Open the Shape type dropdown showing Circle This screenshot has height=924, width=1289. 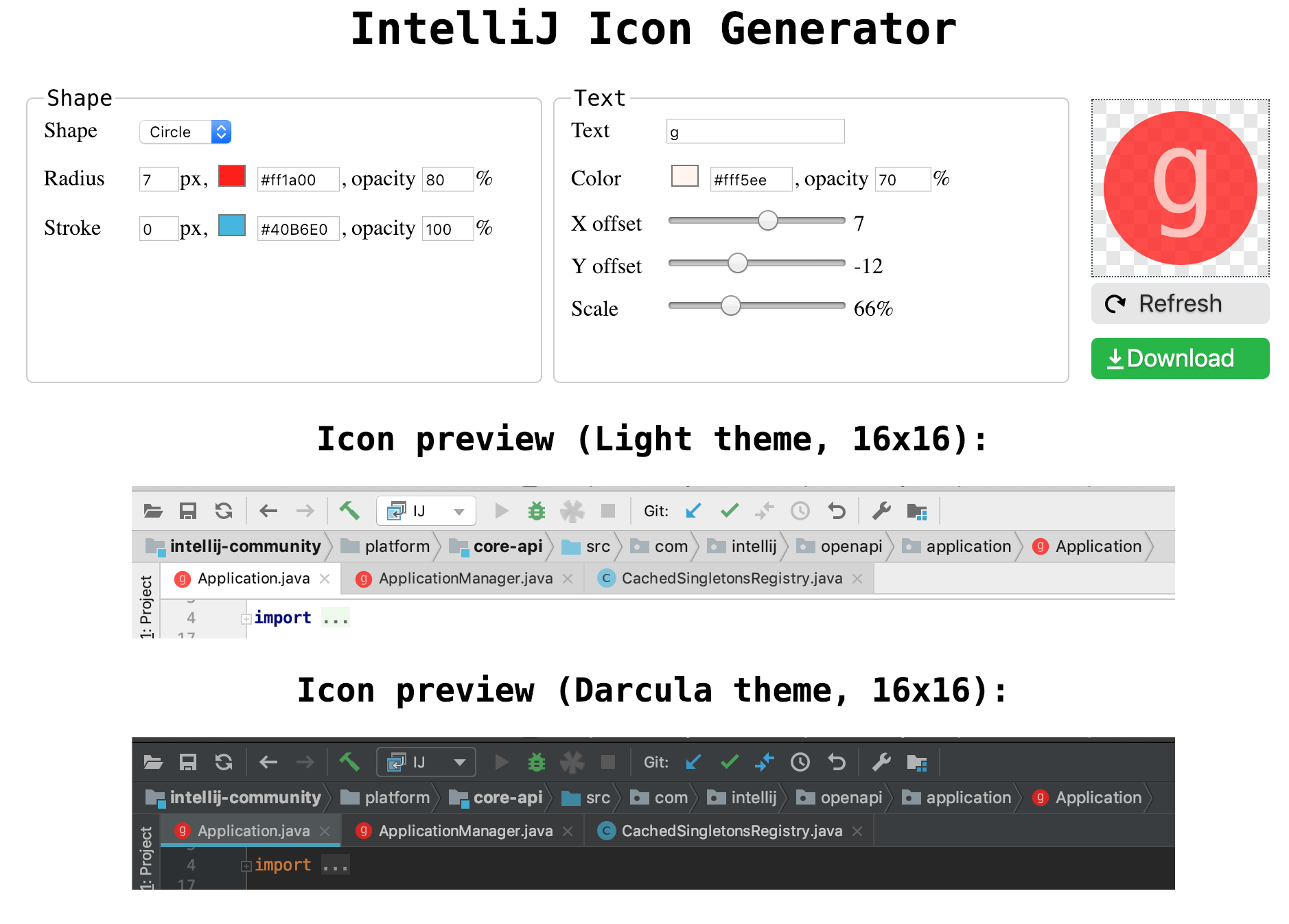185,132
